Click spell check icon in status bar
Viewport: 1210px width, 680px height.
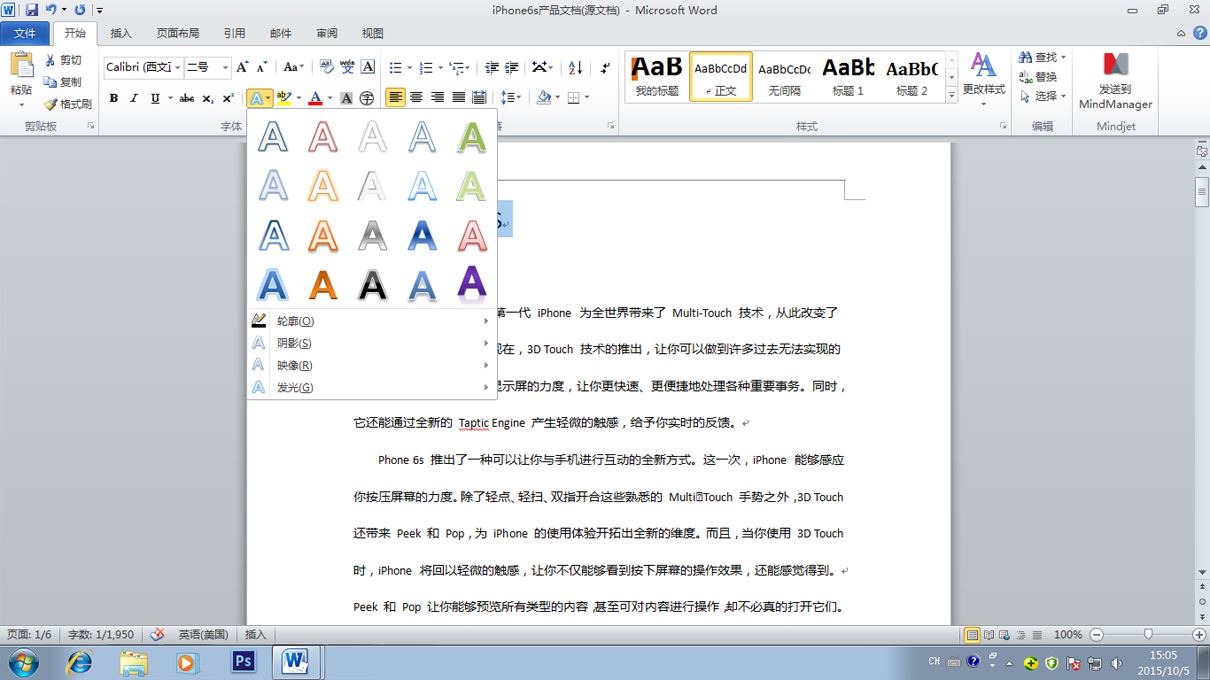(157, 635)
